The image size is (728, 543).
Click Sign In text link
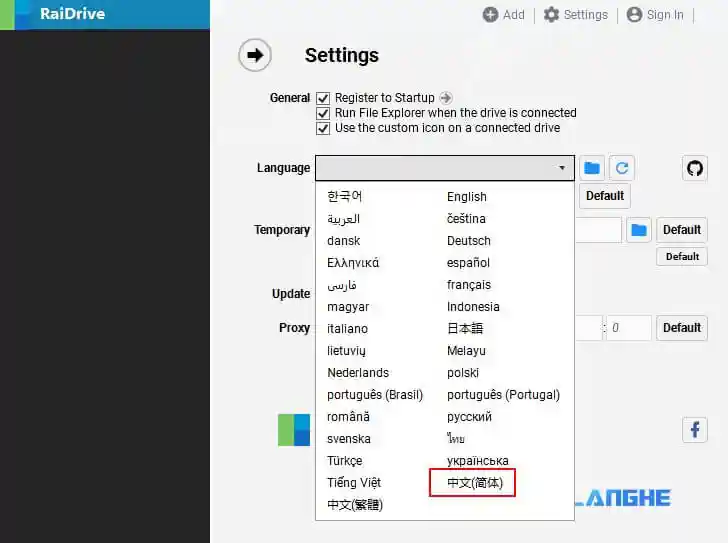click(x=665, y=15)
